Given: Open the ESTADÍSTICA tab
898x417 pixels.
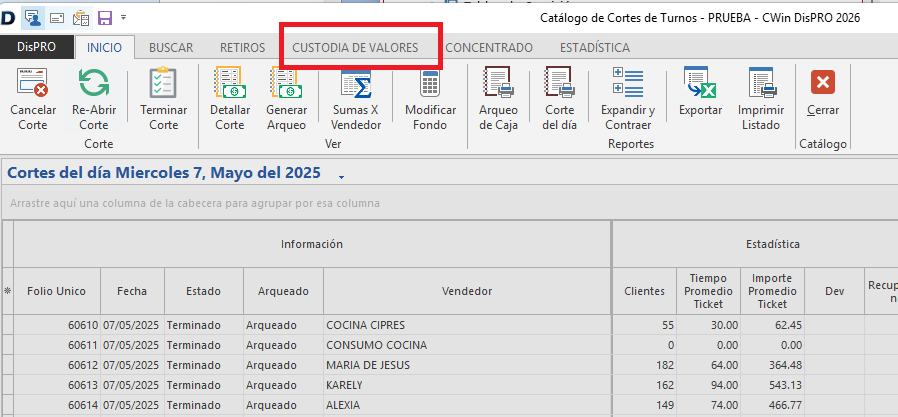Looking at the screenshot, I should tap(594, 48).
